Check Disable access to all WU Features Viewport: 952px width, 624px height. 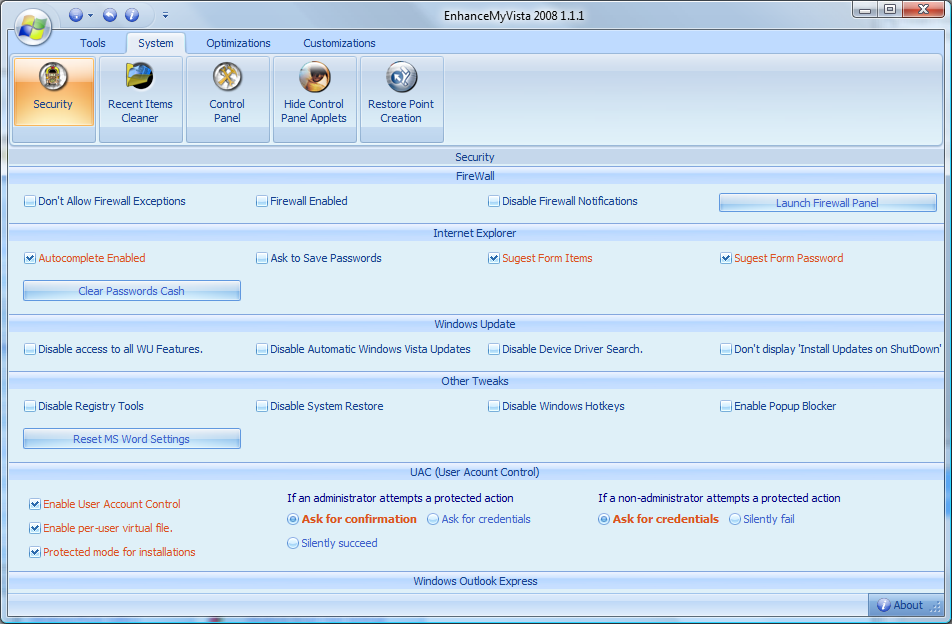coord(30,349)
